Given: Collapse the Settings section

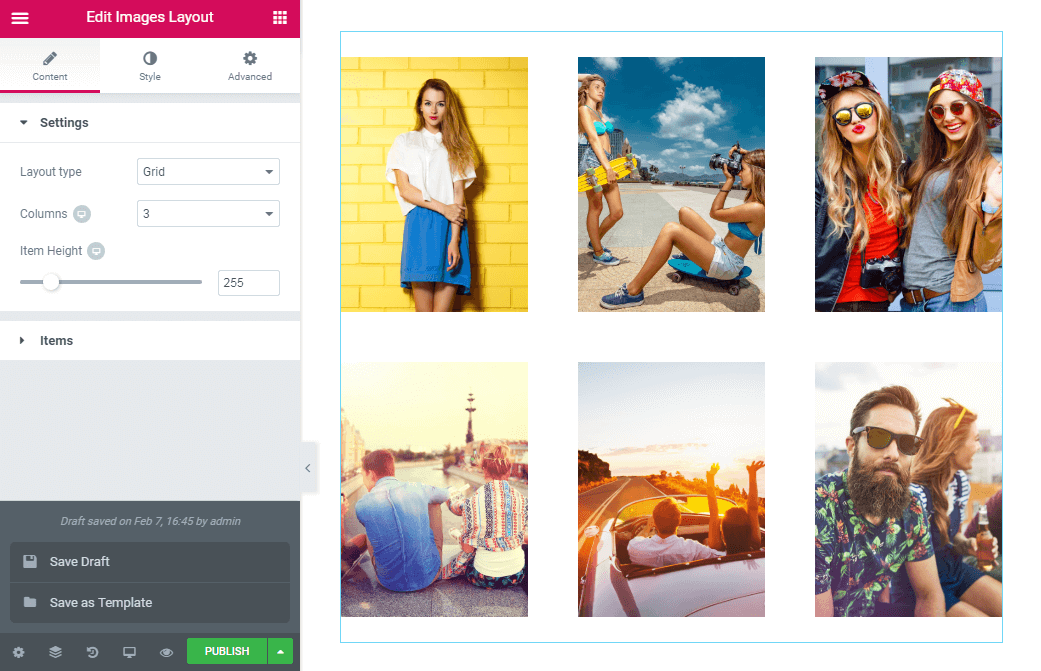Looking at the screenshot, I should pyautogui.click(x=150, y=123).
